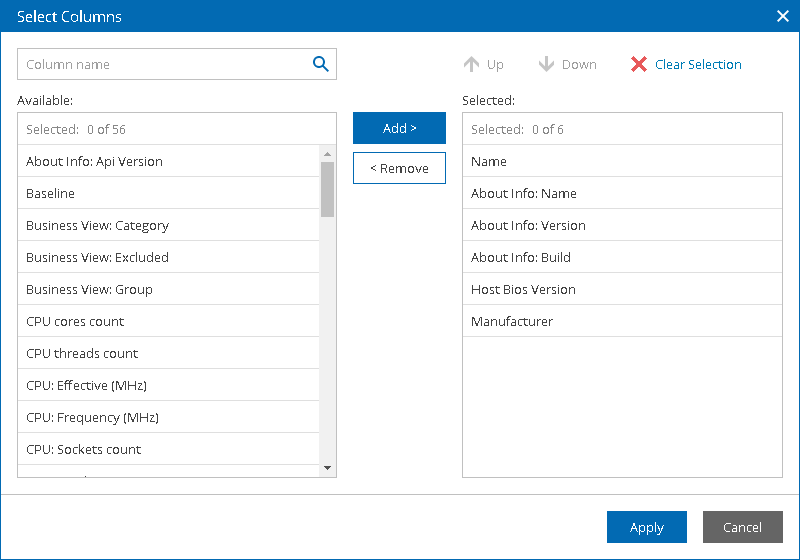Apply the column selection
This screenshot has height=560, width=800.
tap(646, 527)
